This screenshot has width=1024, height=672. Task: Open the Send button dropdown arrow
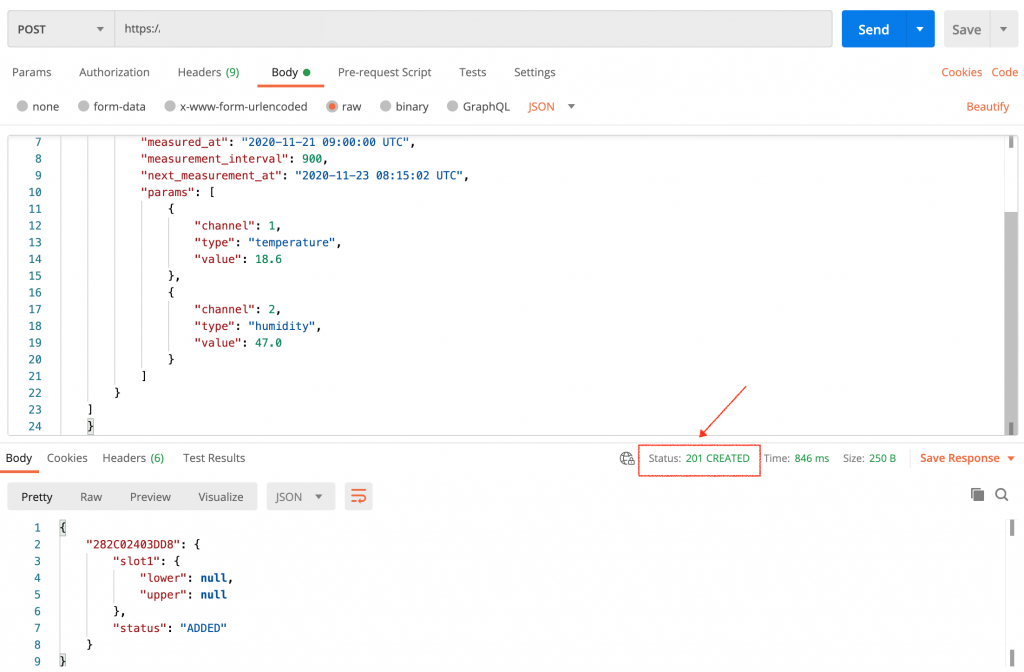pos(920,29)
